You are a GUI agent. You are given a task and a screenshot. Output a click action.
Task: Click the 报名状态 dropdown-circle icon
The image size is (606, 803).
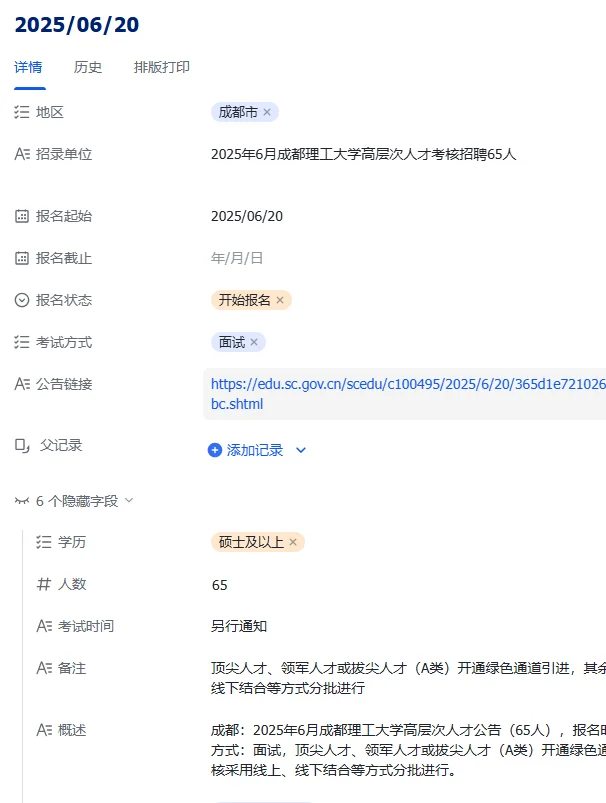22,300
